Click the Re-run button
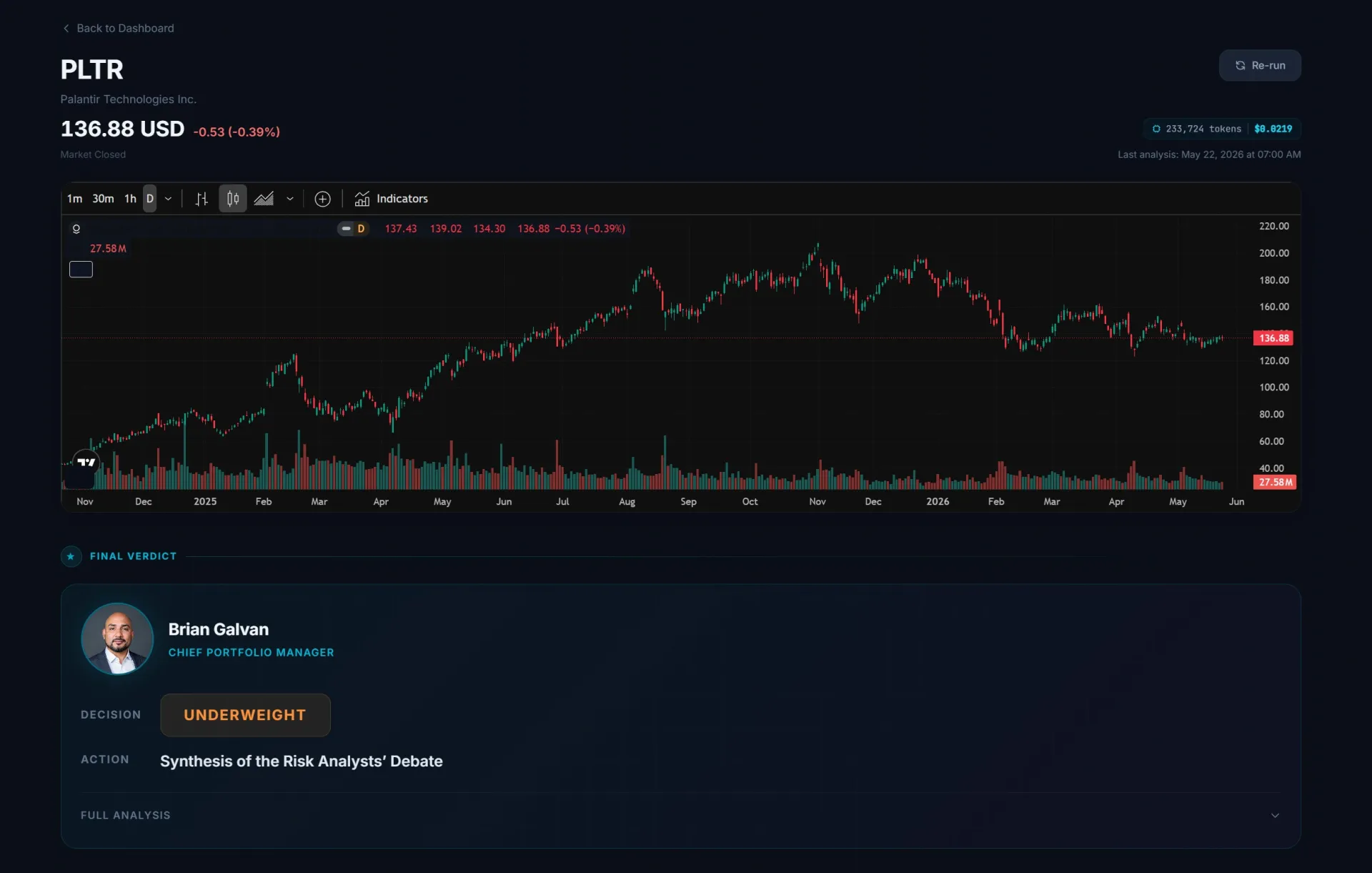This screenshot has height=873, width=1372. pos(1260,65)
